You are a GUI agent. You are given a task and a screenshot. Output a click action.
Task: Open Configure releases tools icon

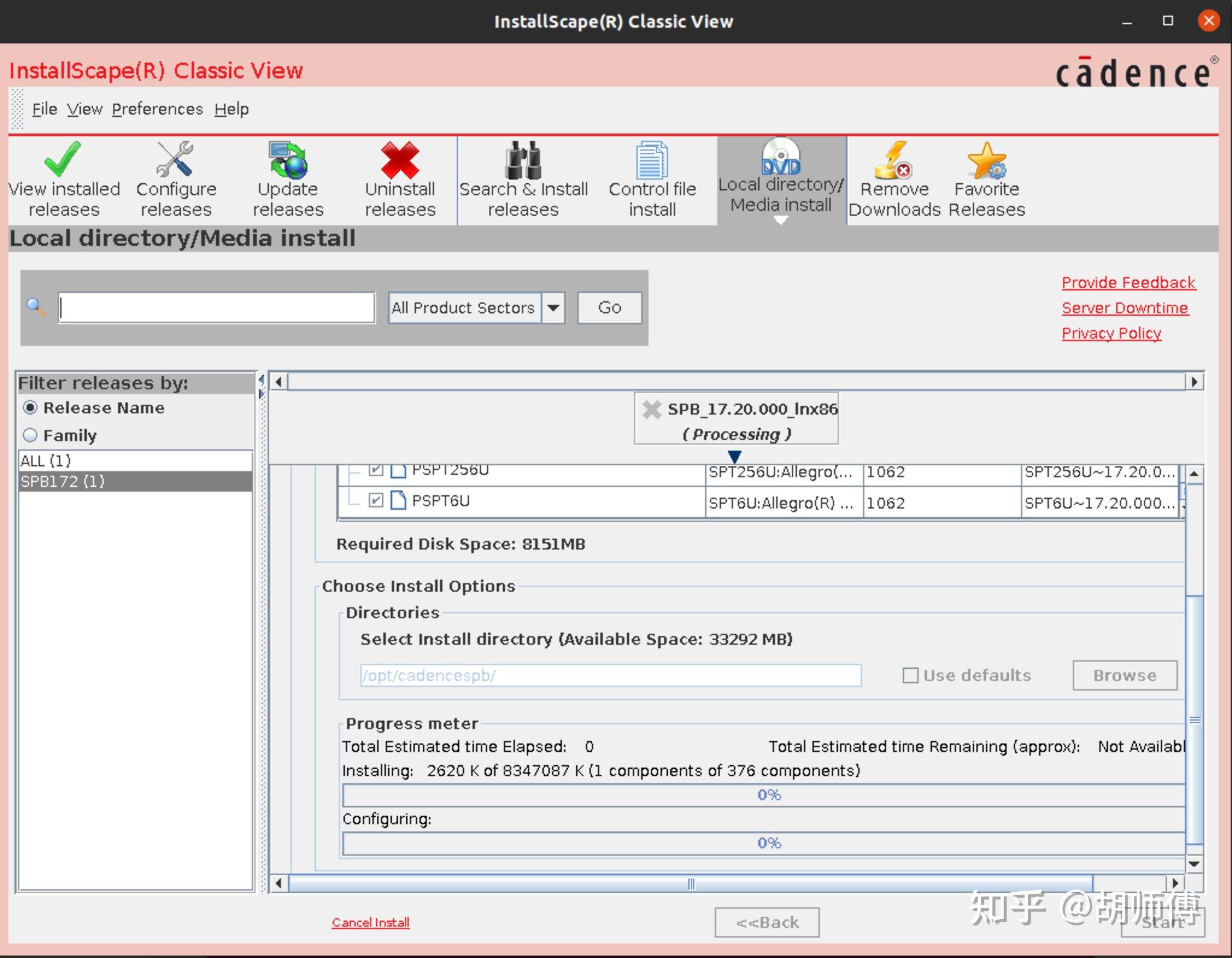[175, 160]
